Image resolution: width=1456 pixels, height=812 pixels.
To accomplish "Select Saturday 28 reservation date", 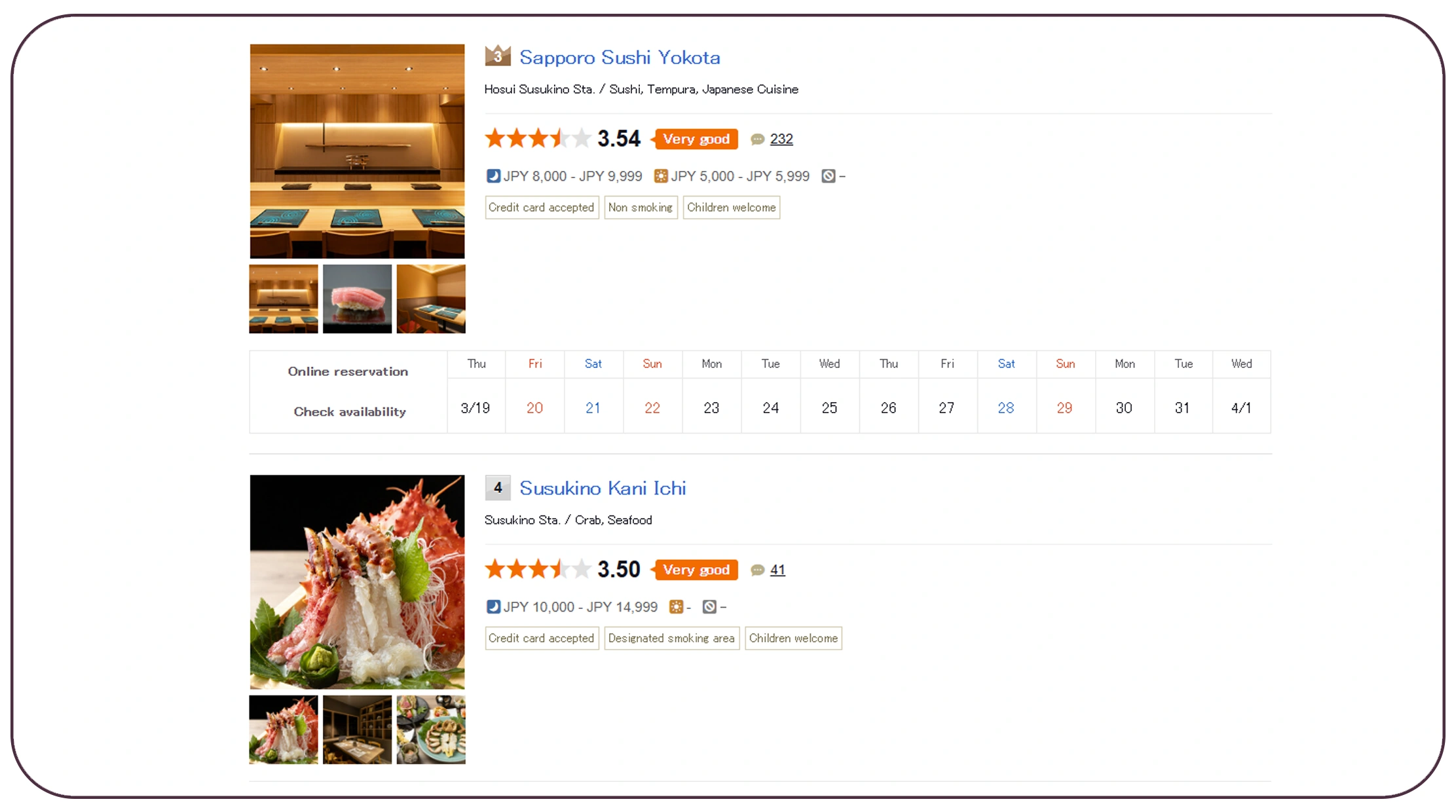I will click(x=1005, y=408).
